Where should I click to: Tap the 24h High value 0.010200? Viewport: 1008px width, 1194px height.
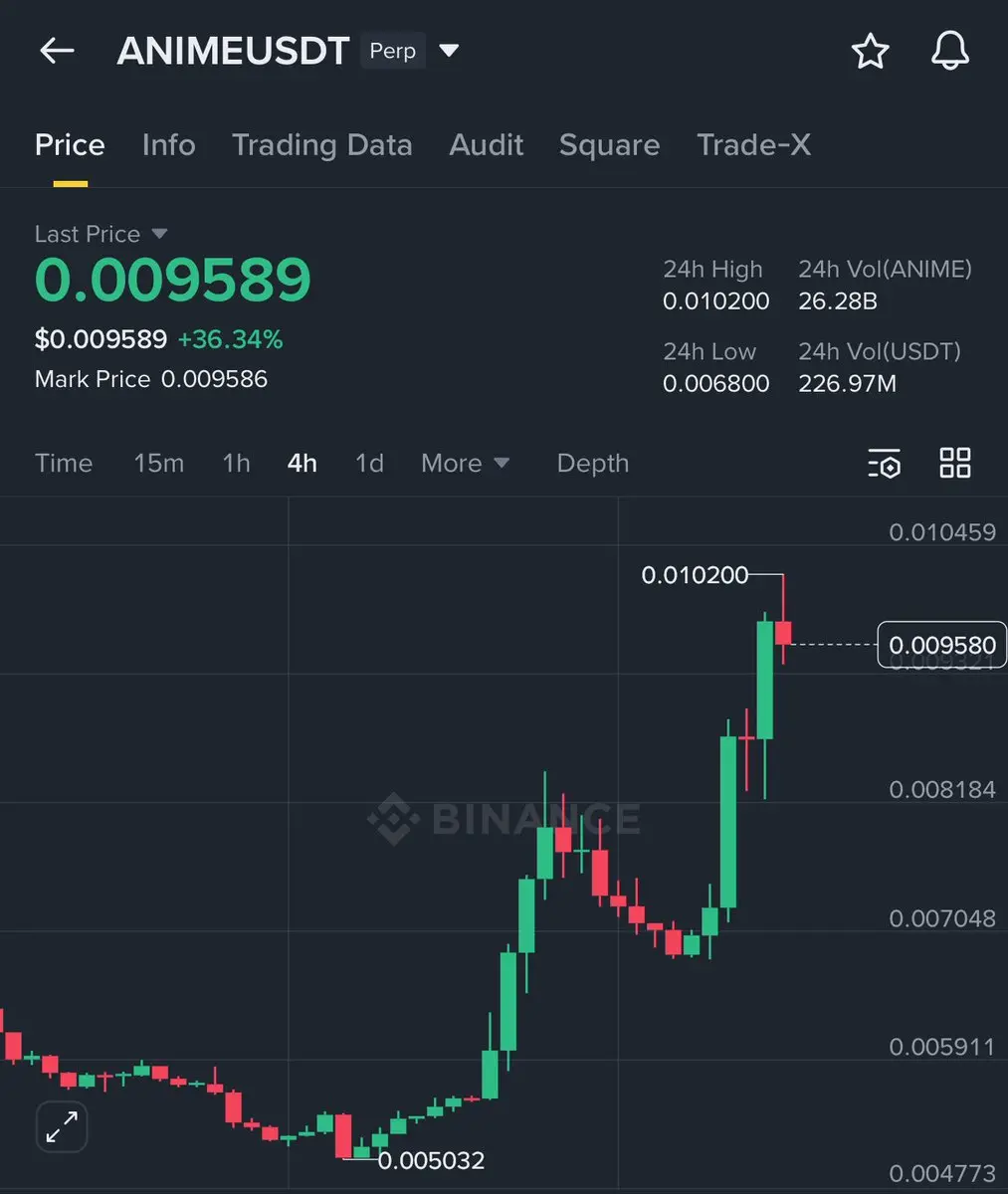pos(716,301)
